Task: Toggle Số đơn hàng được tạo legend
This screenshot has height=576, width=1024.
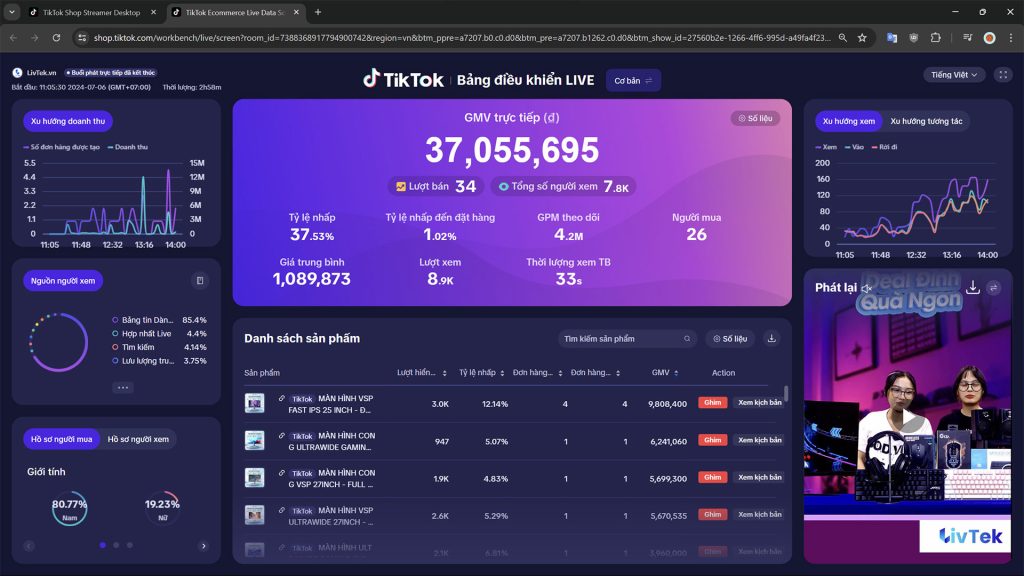Action: [x=61, y=147]
